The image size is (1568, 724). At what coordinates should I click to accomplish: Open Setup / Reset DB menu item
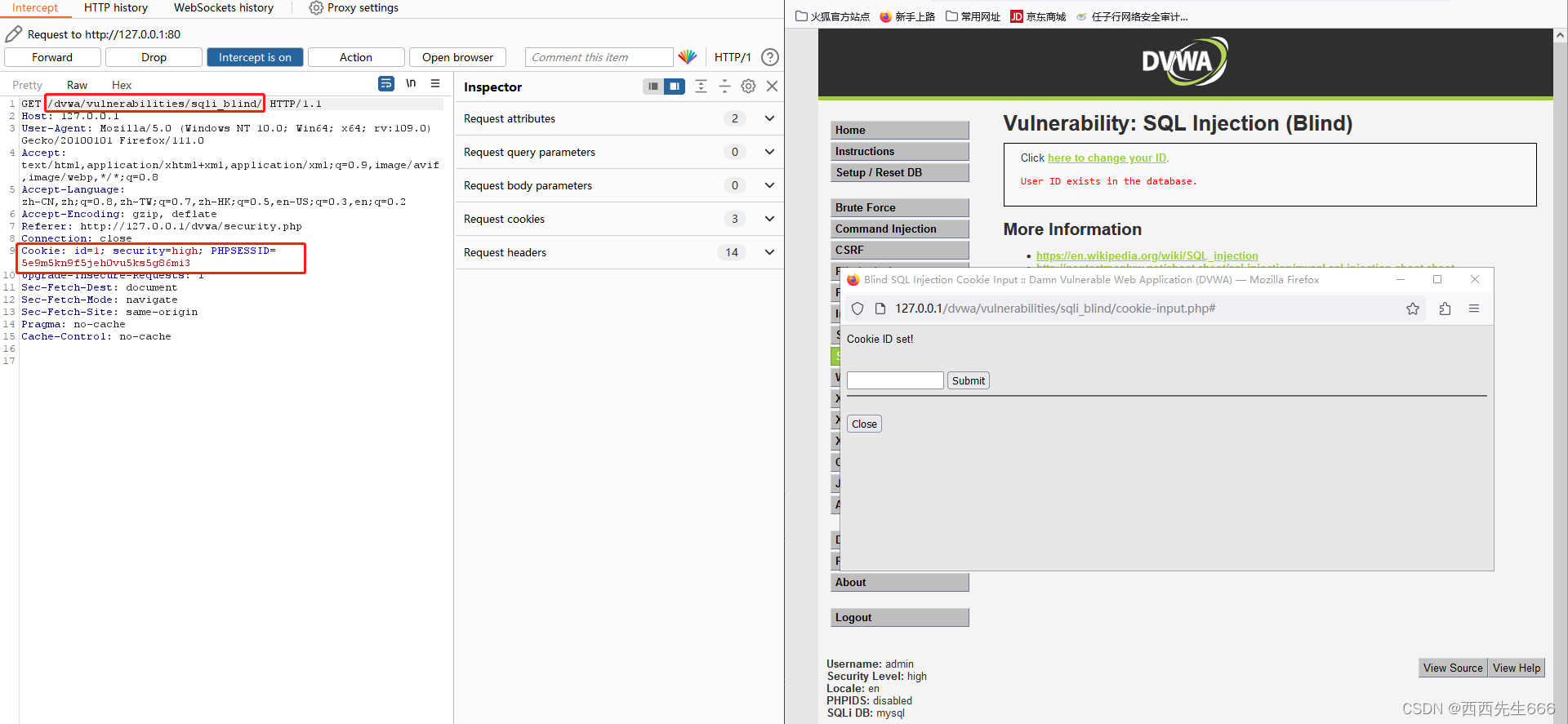coord(900,172)
